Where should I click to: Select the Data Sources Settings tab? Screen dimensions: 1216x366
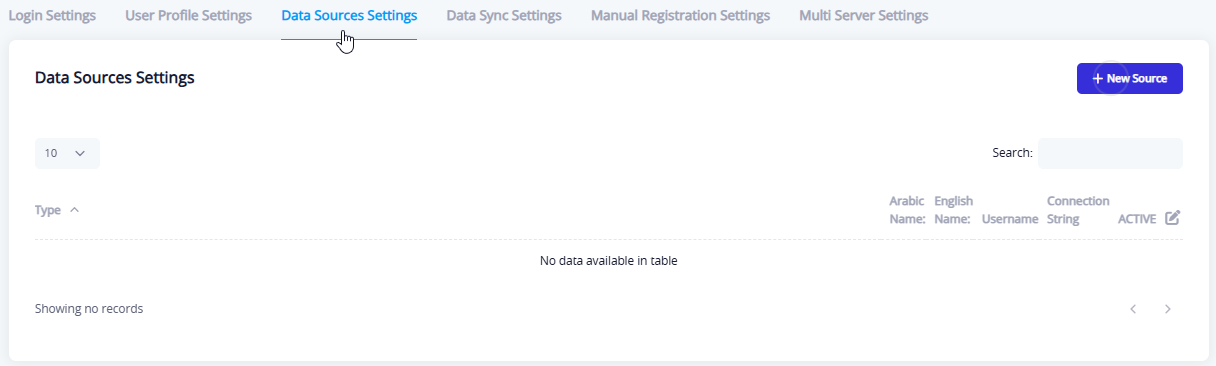(349, 16)
